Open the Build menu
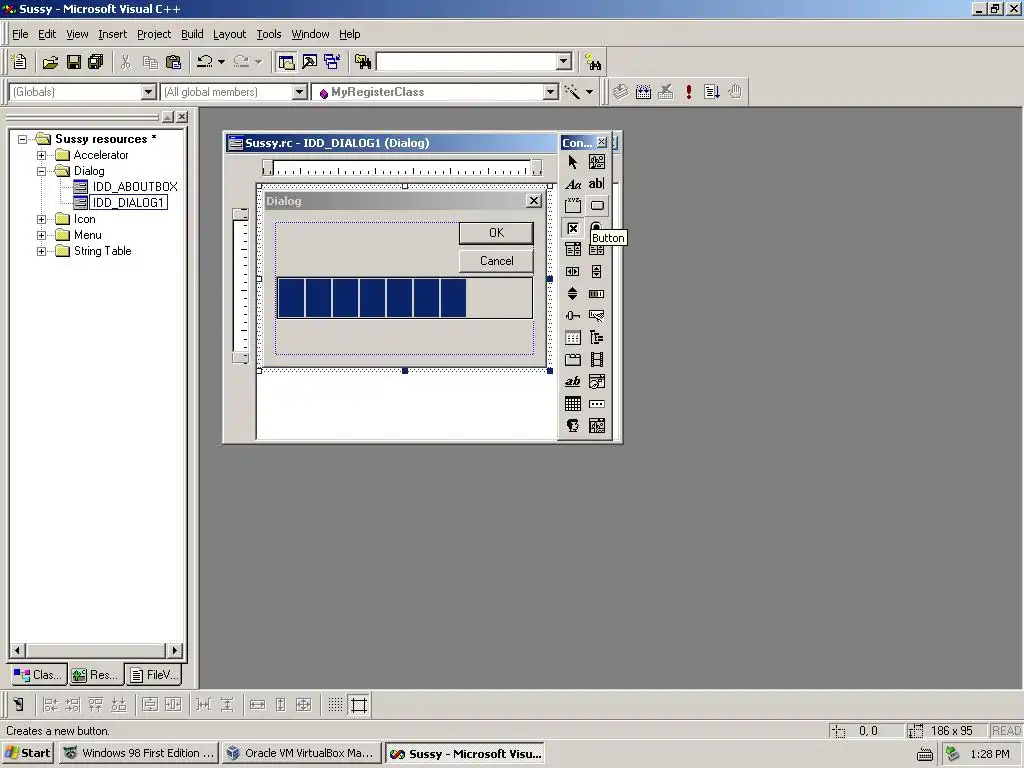The height and width of the screenshot is (768, 1024). (x=192, y=34)
